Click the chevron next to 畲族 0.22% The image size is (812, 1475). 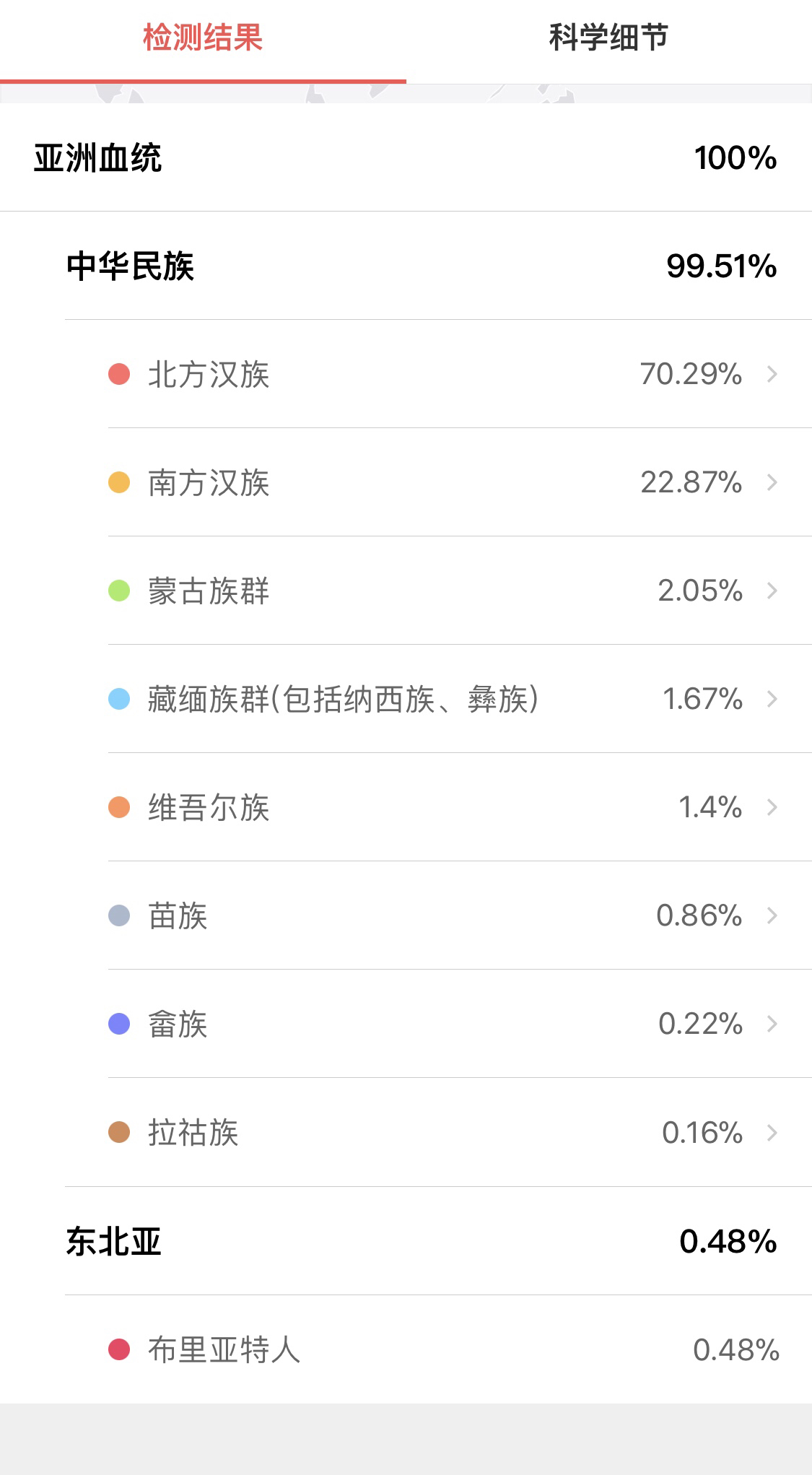tap(772, 1024)
